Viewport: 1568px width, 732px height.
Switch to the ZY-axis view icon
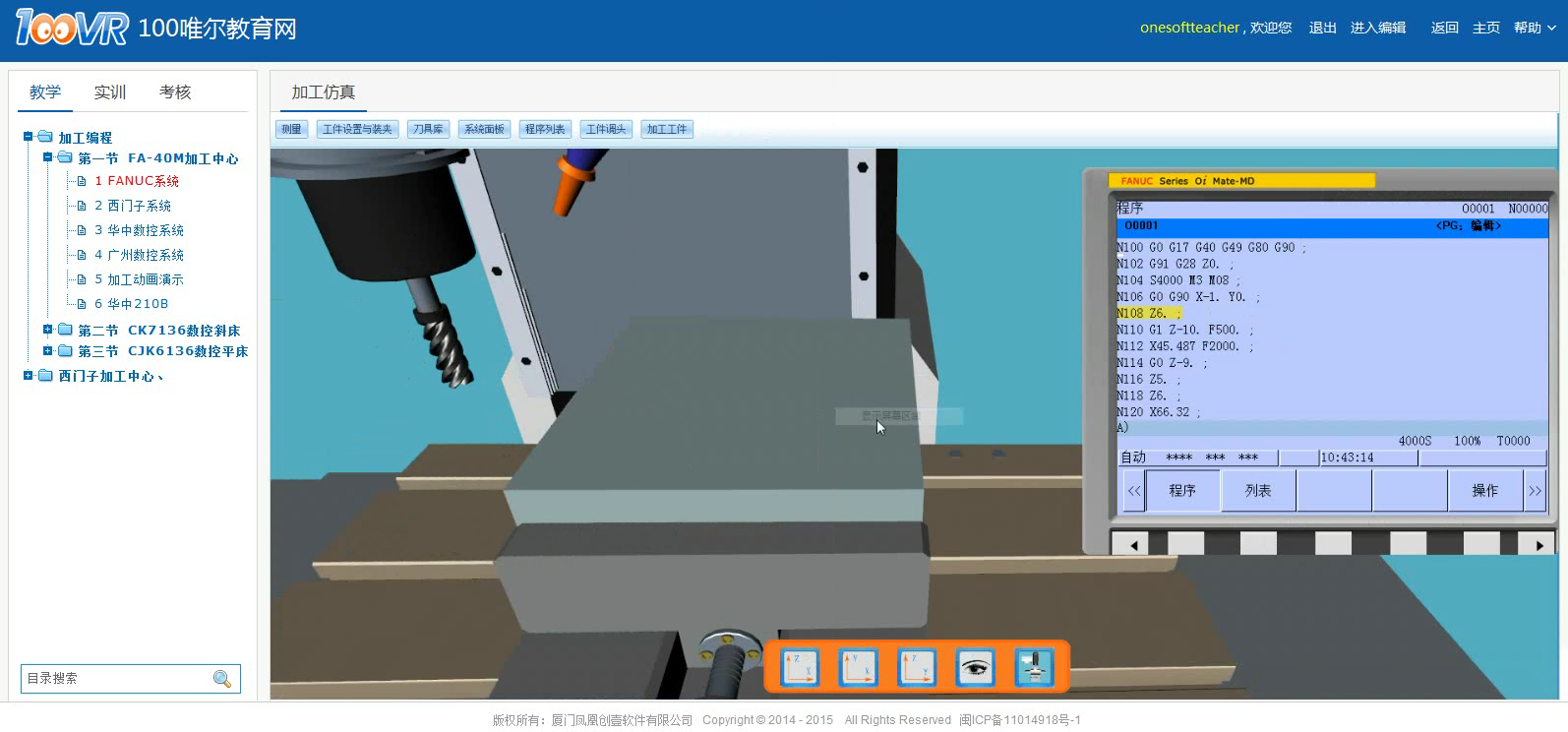[916, 668]
